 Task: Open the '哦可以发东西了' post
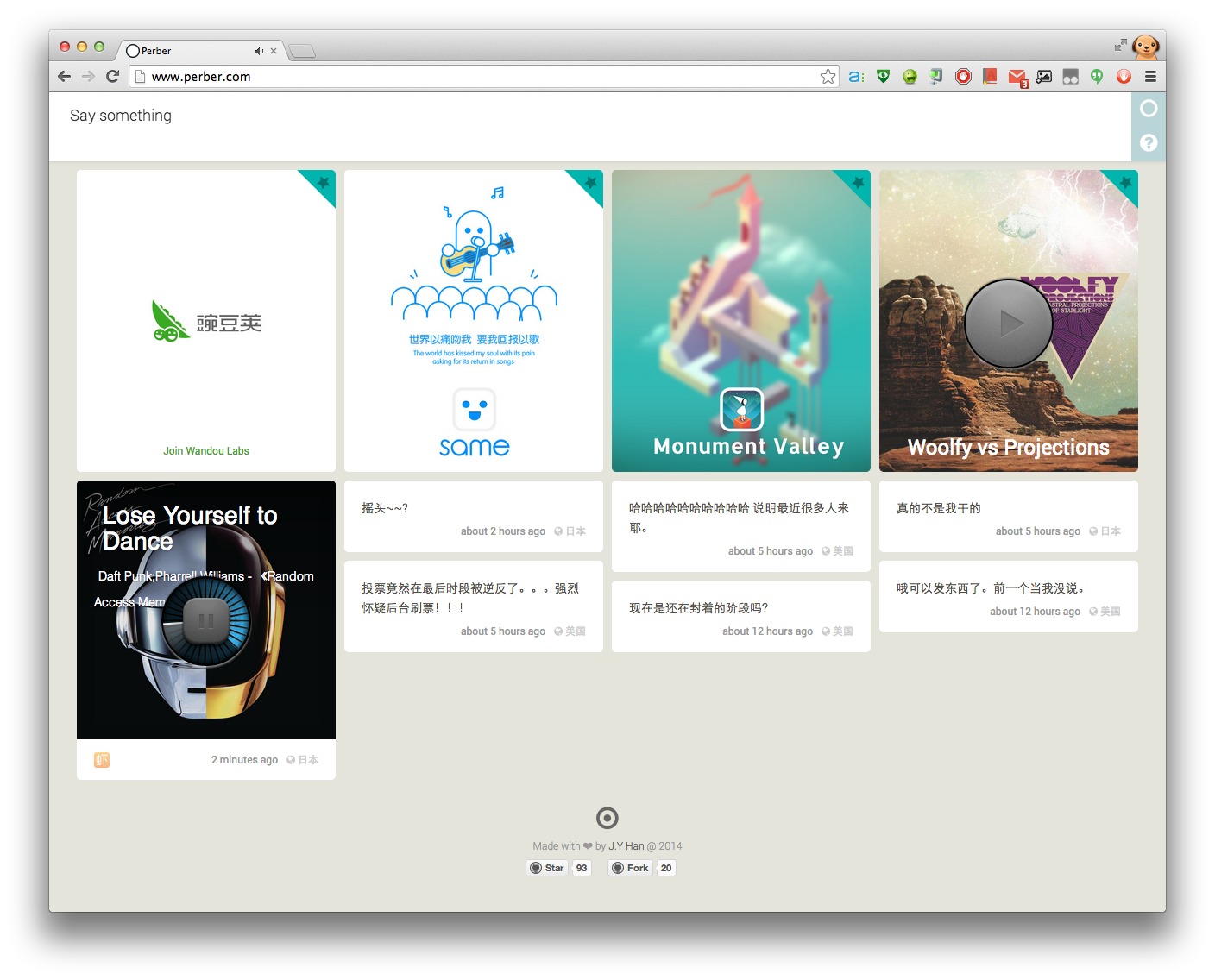point(1009,596)
